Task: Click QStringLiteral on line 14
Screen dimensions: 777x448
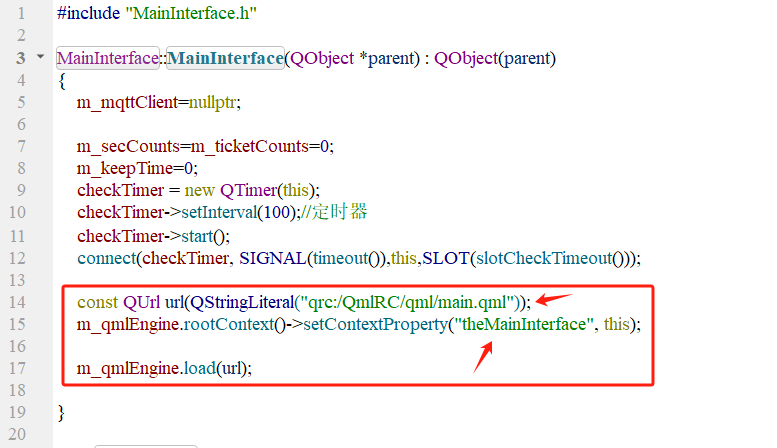Action: point(242,302)
